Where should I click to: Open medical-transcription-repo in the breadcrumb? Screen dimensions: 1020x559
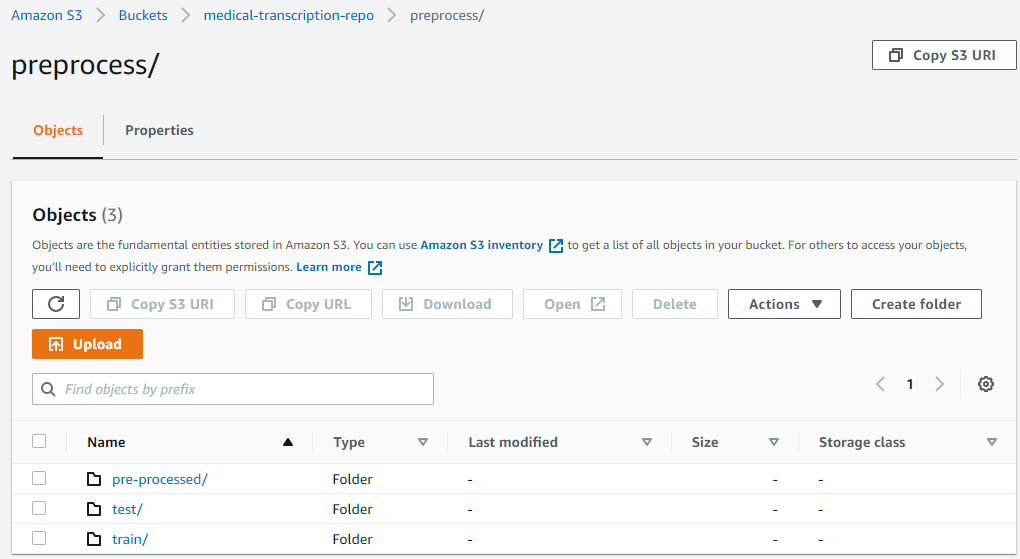point(288,16)
